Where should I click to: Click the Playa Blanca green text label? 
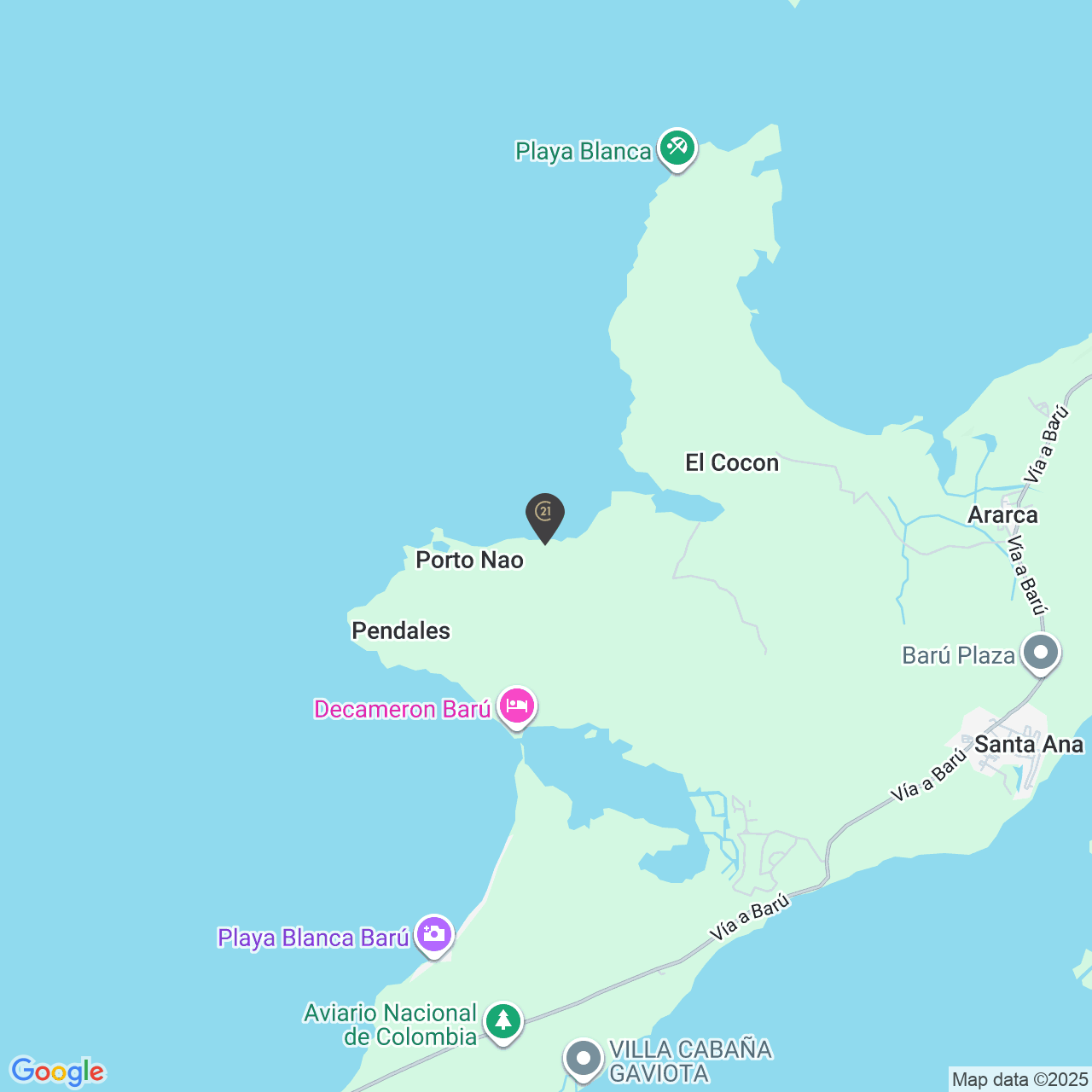click(x=584, y=152)
